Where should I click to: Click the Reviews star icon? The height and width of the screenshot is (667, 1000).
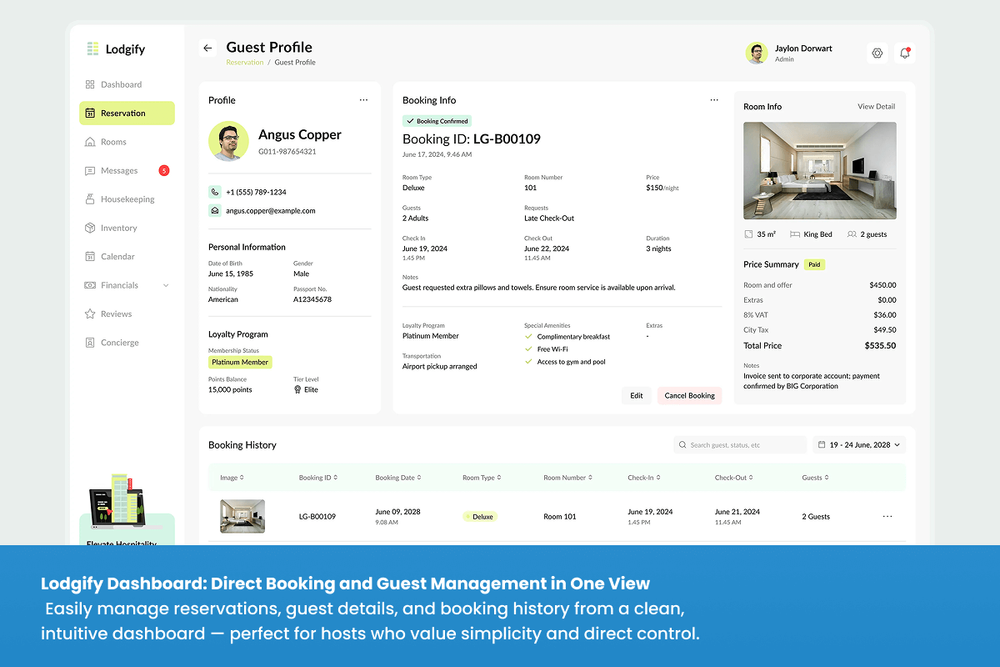[90, 314]
